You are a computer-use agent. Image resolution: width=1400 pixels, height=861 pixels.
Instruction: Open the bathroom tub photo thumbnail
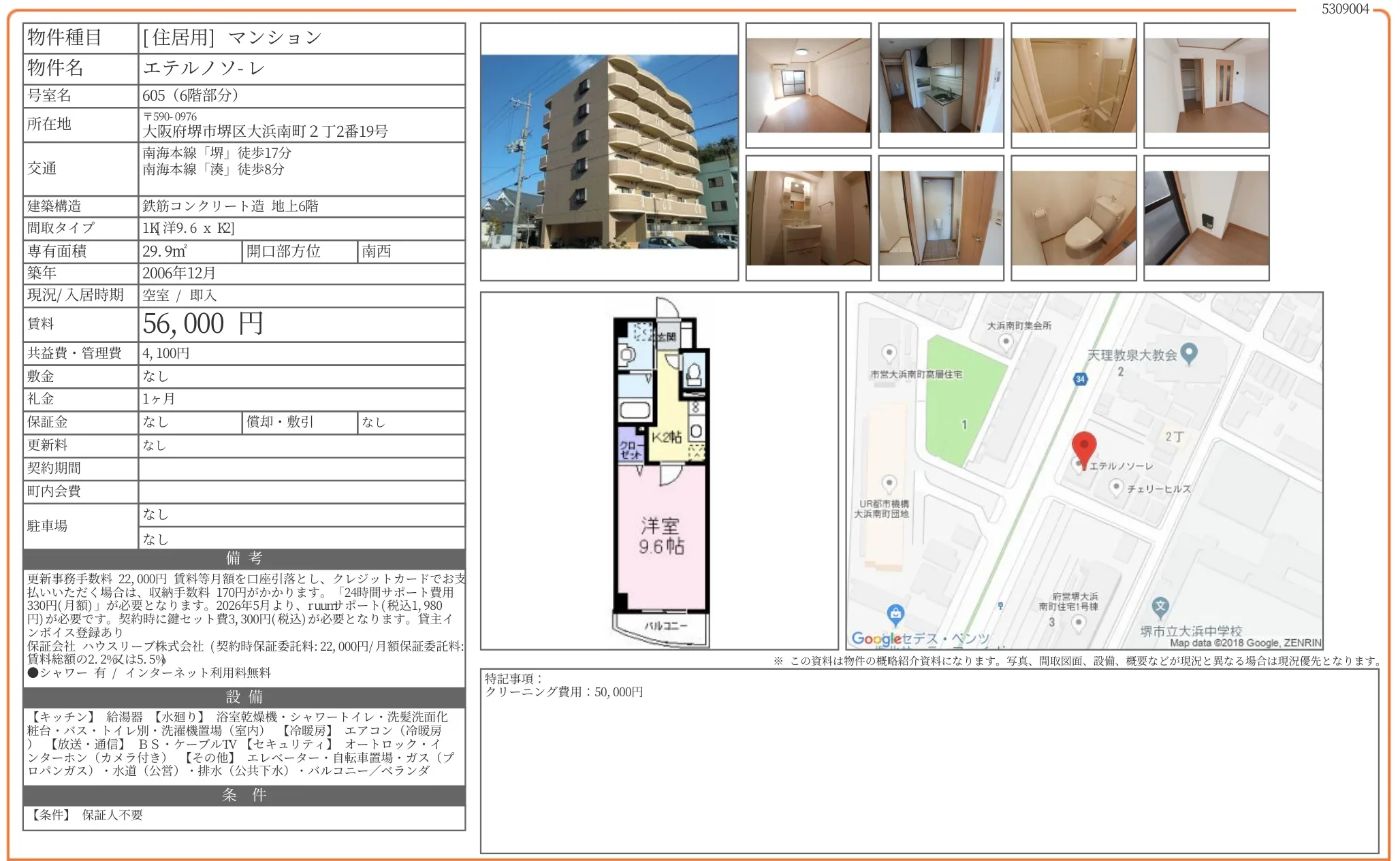tap(1073, 85)
